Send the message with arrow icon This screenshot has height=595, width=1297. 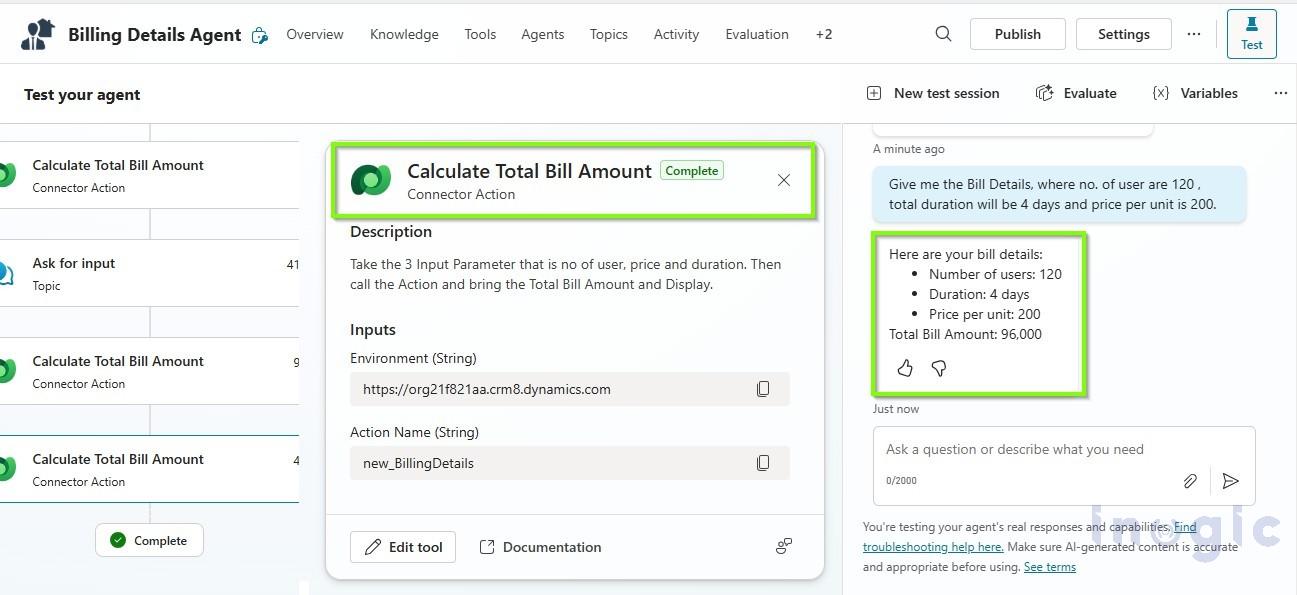point(1231,481)
